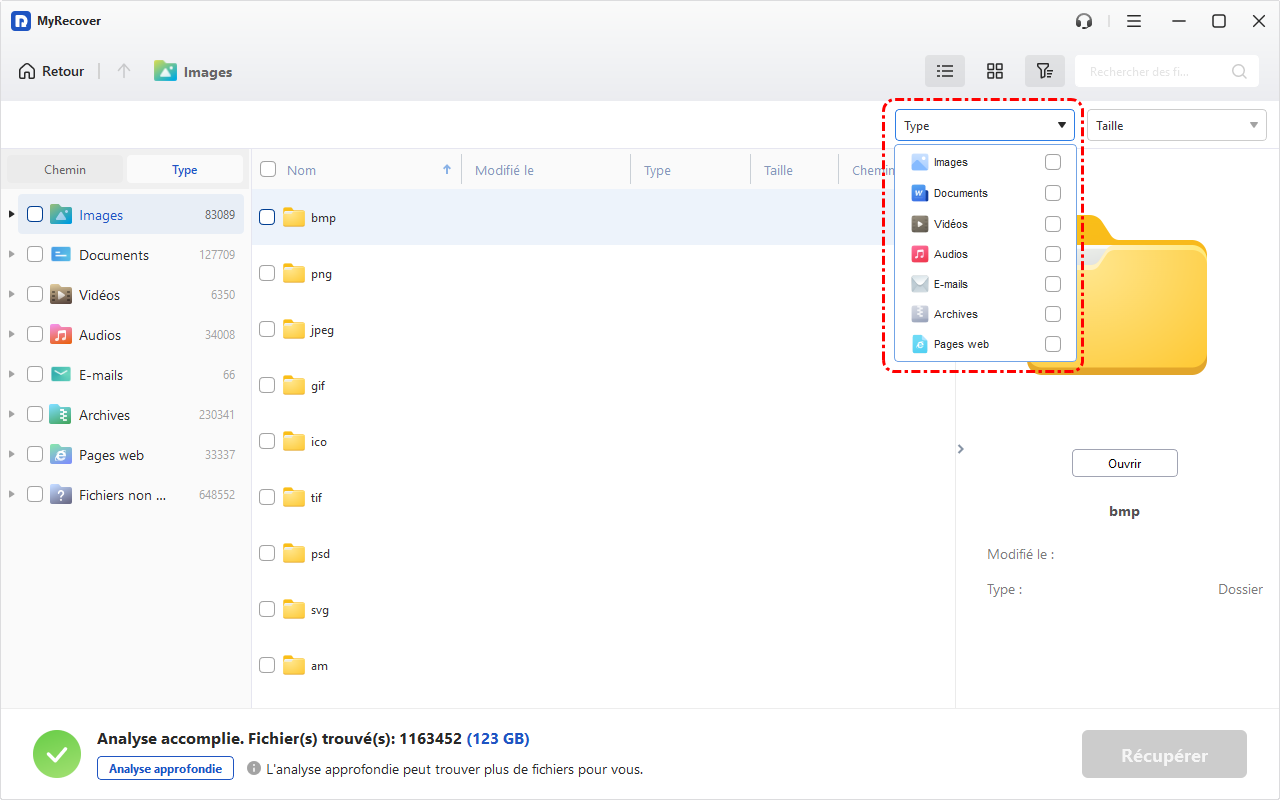Image resolution: width=1280 pixels, height=800 pixels.
Task: Enable the Documents checkbox in the sidebar
Action: pos(35,255)
